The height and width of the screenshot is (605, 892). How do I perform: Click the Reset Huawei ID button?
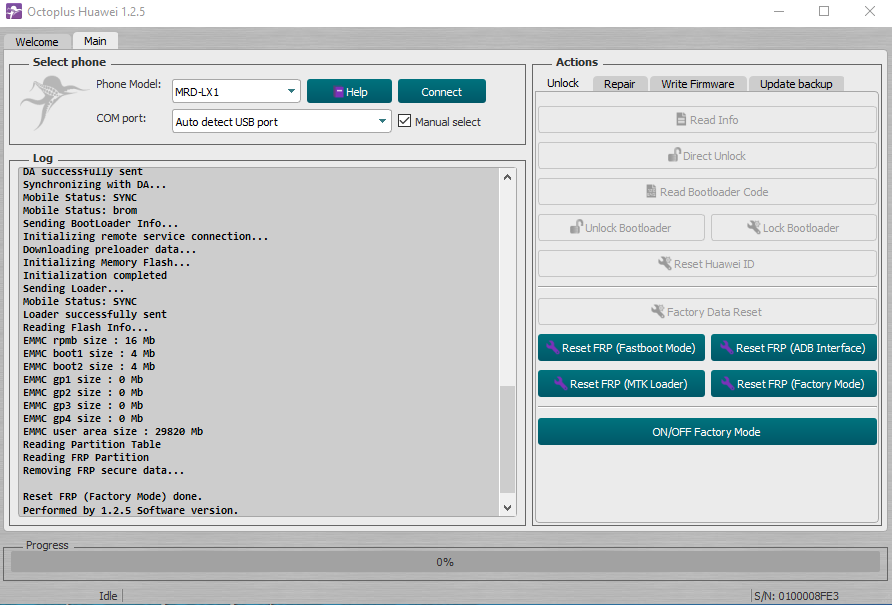707,264
